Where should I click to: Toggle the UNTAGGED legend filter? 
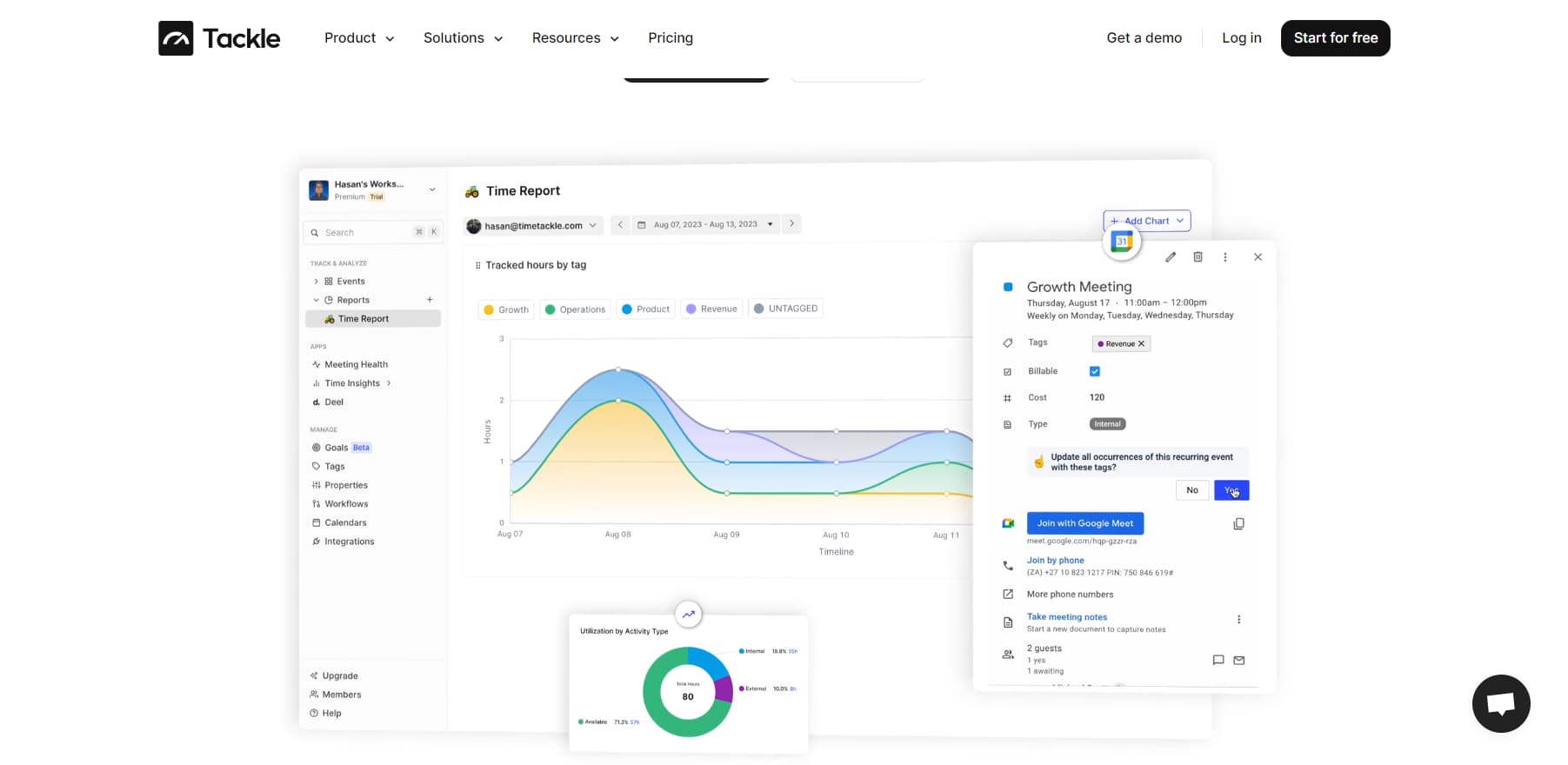[785, 309]
